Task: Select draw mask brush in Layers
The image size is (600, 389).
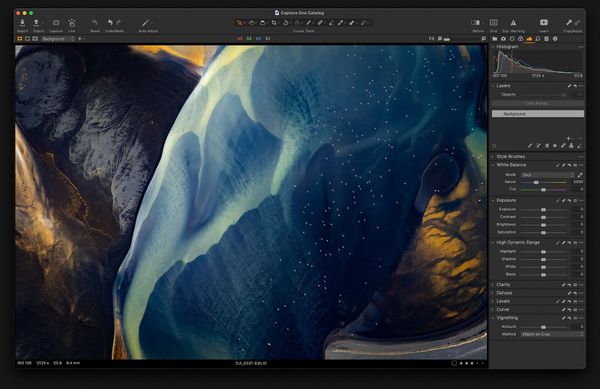Action: click(x=530, y=146)
